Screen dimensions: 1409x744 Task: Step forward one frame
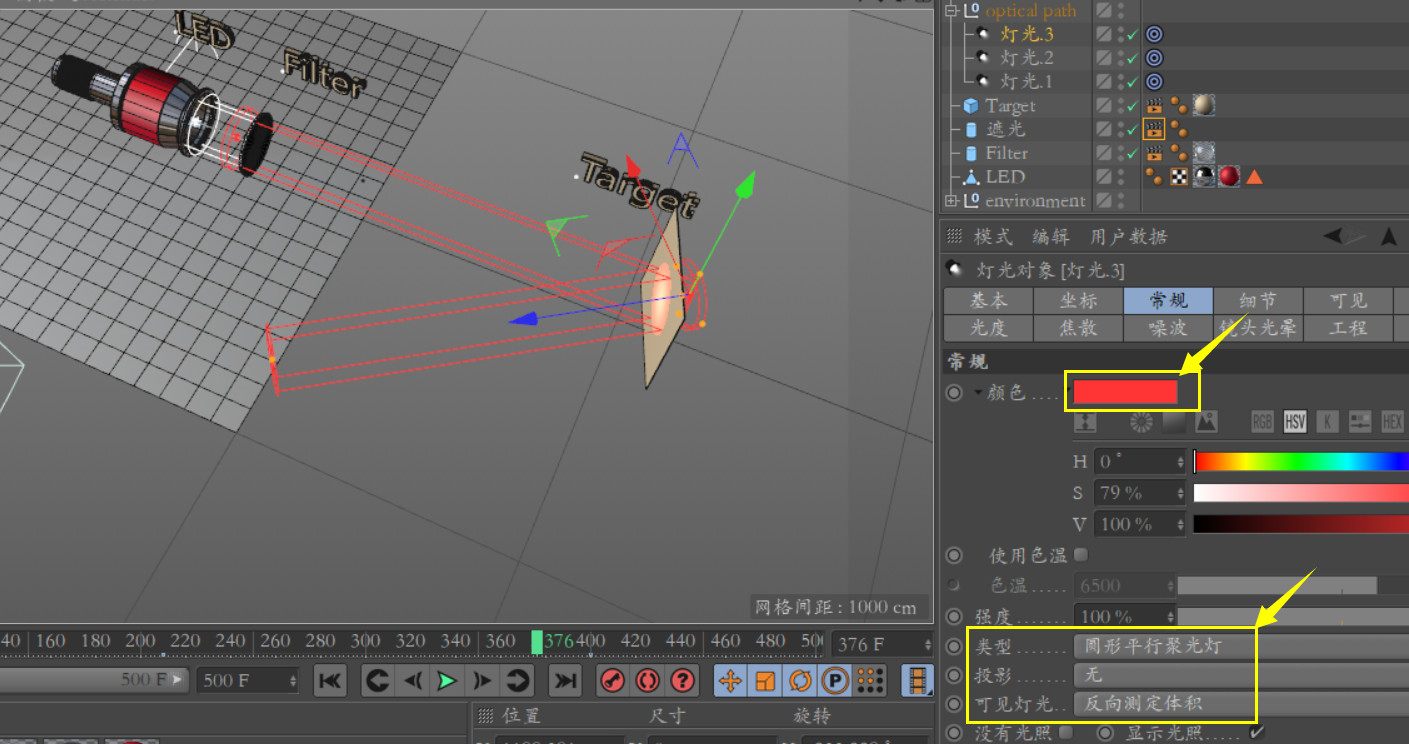coord(482,681)
